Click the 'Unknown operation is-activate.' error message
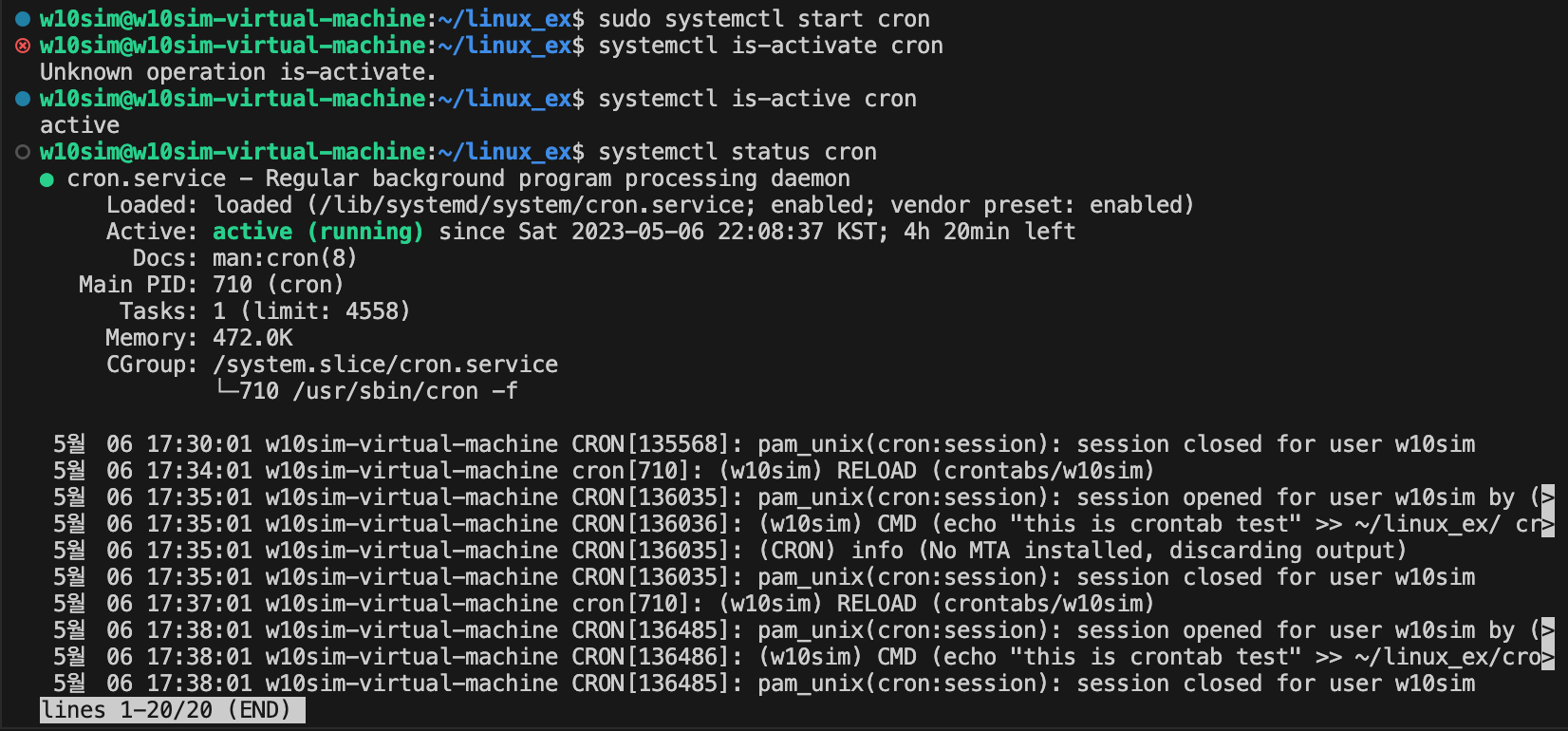This screenshot has height=731, width=1568. (x=238, y=72)
